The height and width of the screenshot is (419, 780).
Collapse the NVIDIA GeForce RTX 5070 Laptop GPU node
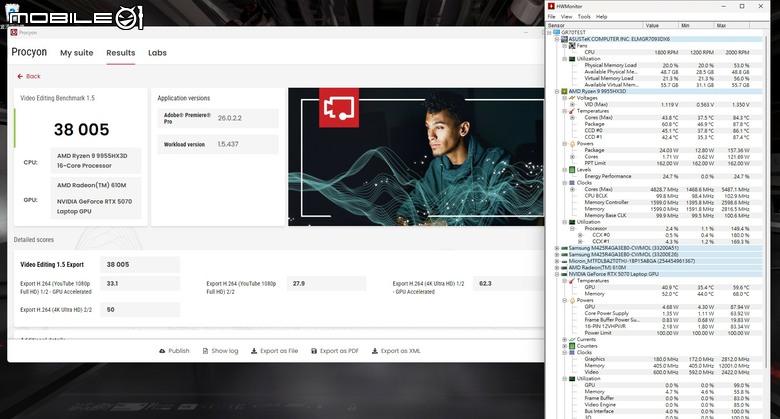557,274
